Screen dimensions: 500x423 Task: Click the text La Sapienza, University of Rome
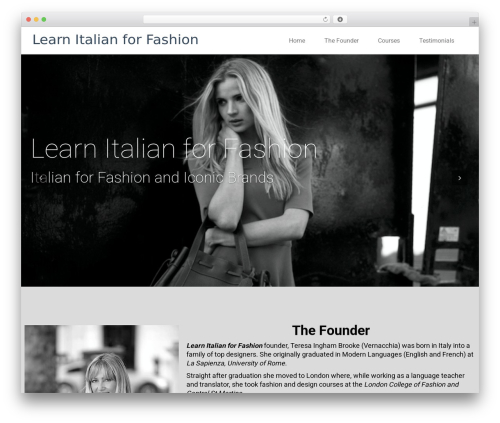coord(236,363)
